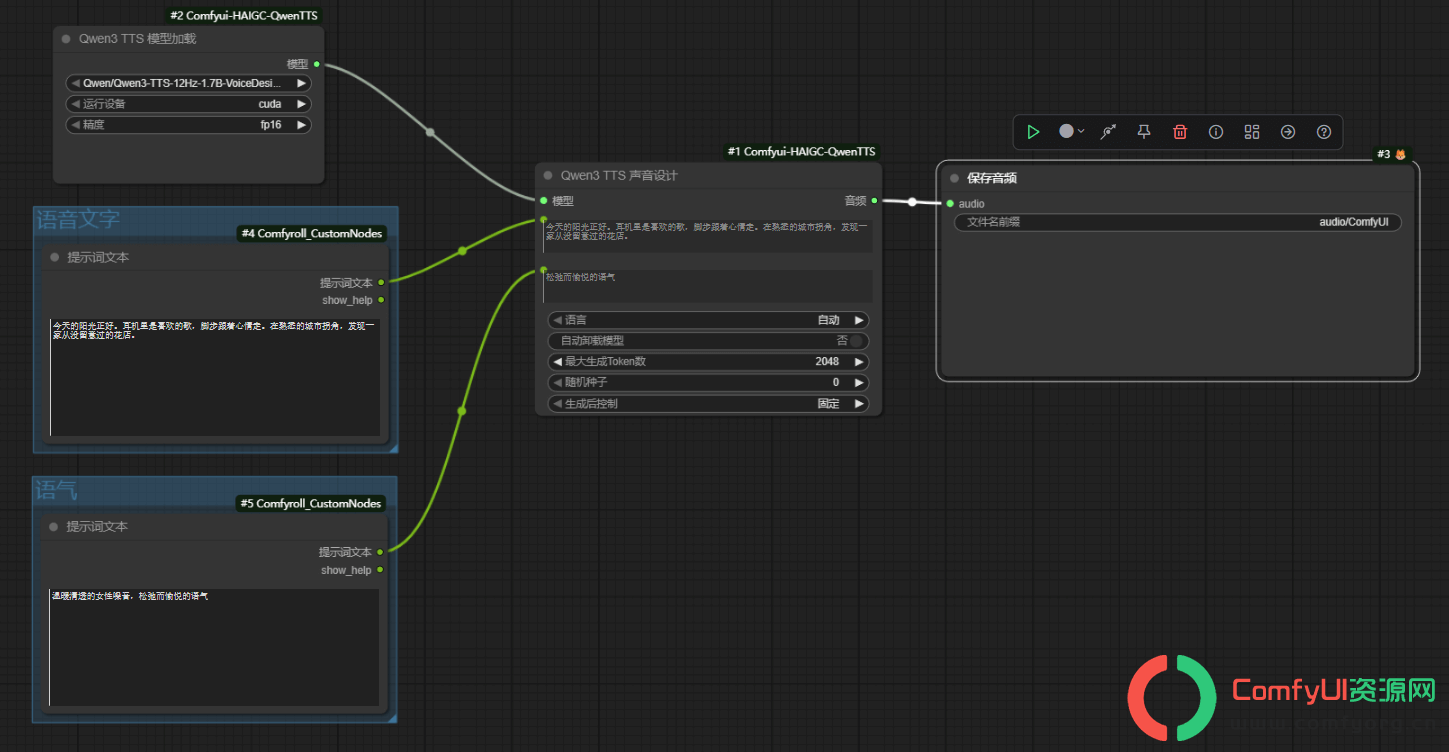Click the fox badge icon next to #3
Screen dimensions: 1449x752
pyautogui.click(x=1401, y=154)
